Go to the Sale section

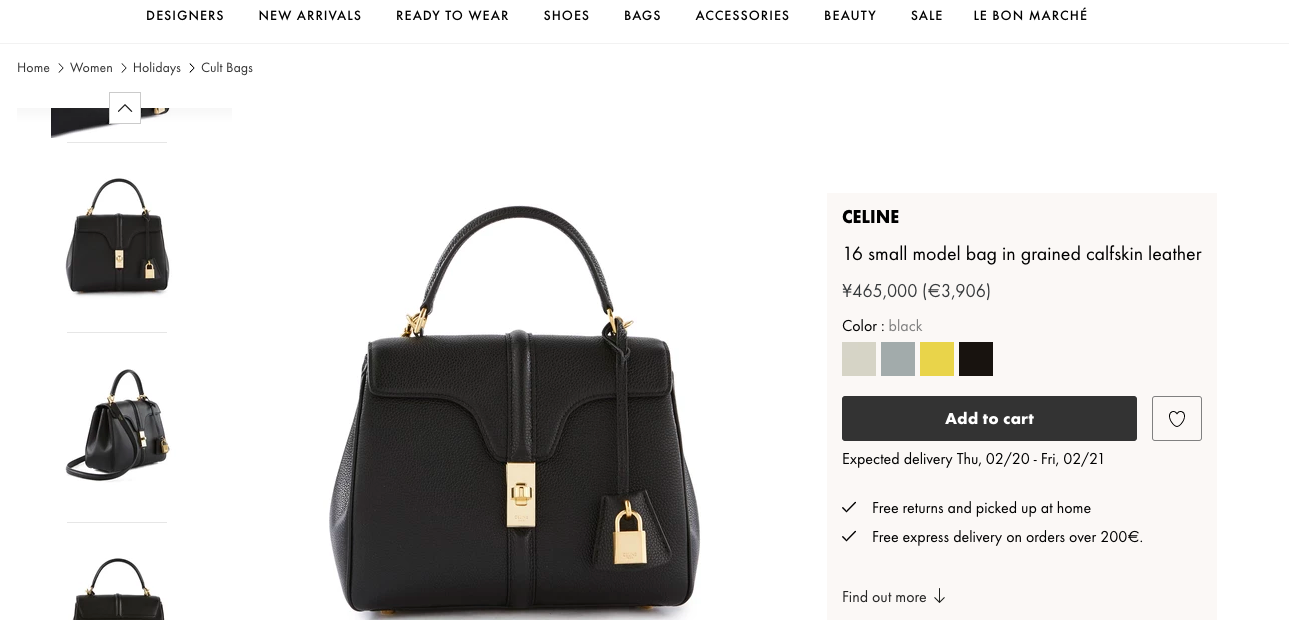click(x=927, y=16)
